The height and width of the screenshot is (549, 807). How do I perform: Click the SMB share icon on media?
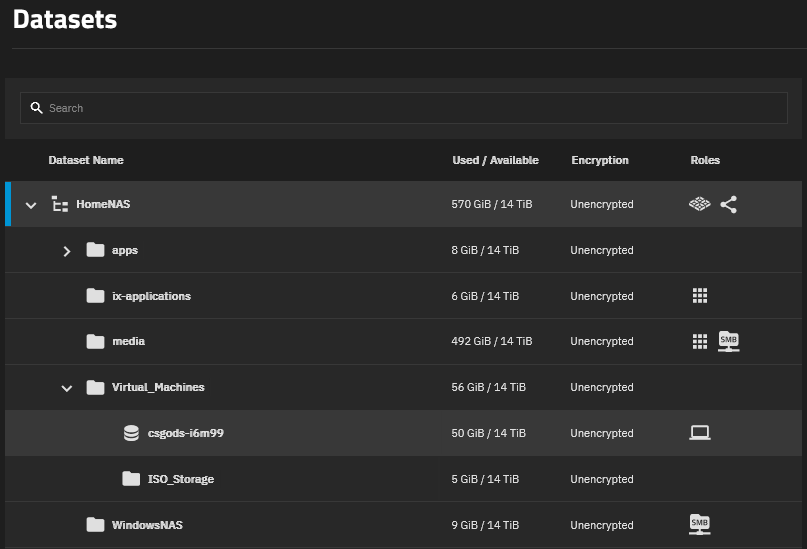coord(729,342)
